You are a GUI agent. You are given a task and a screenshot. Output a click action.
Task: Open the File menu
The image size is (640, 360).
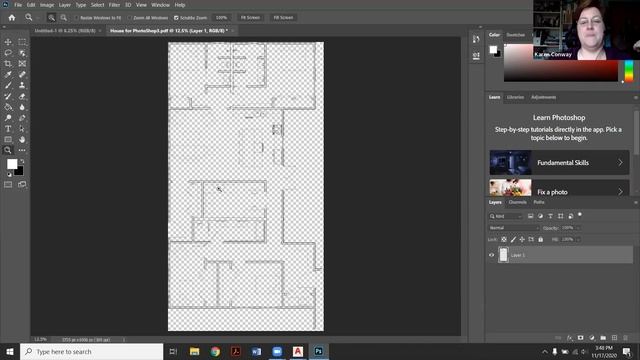point(18,5)
